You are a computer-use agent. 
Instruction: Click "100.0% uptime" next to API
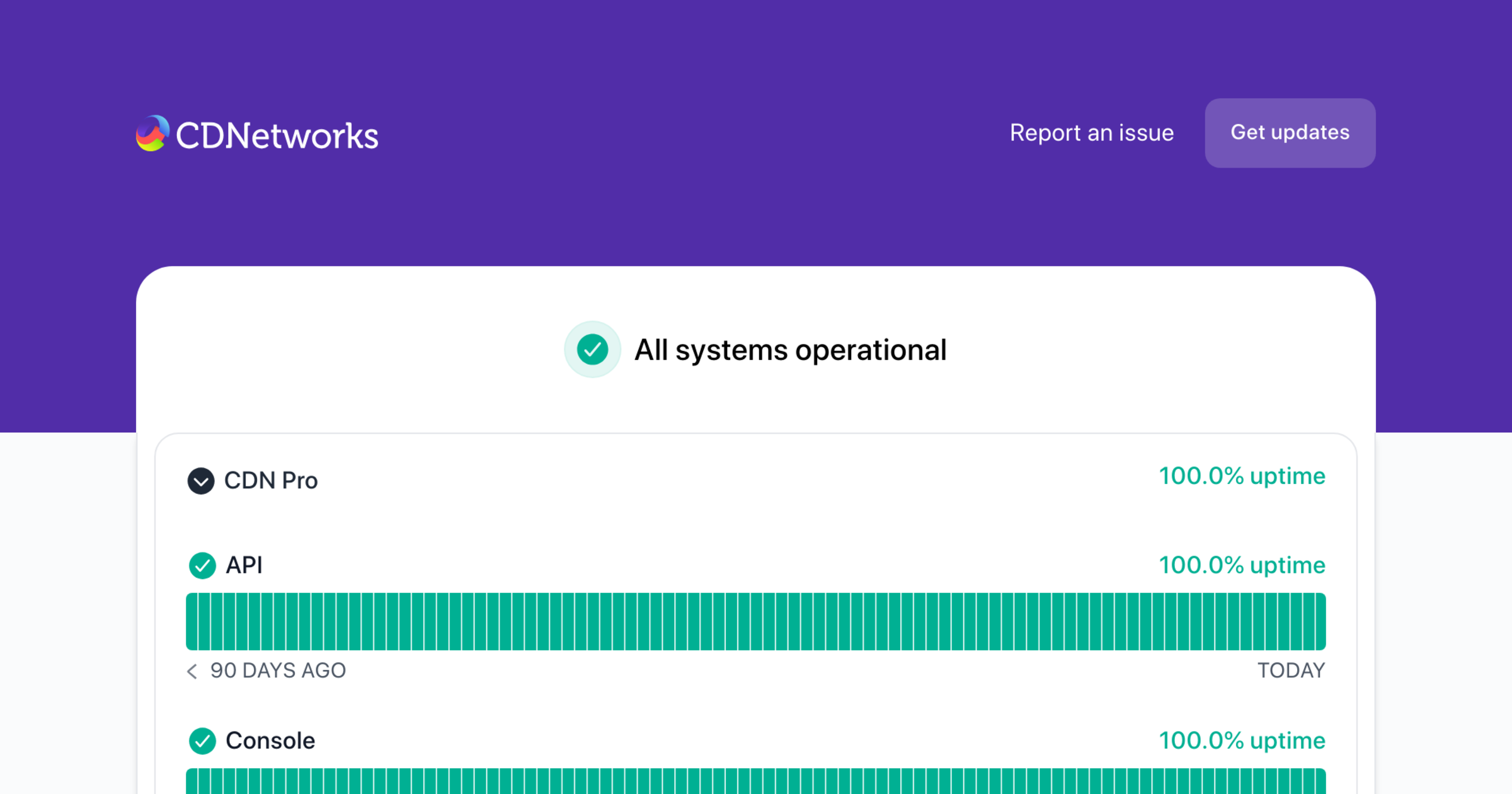point(1242,566)
